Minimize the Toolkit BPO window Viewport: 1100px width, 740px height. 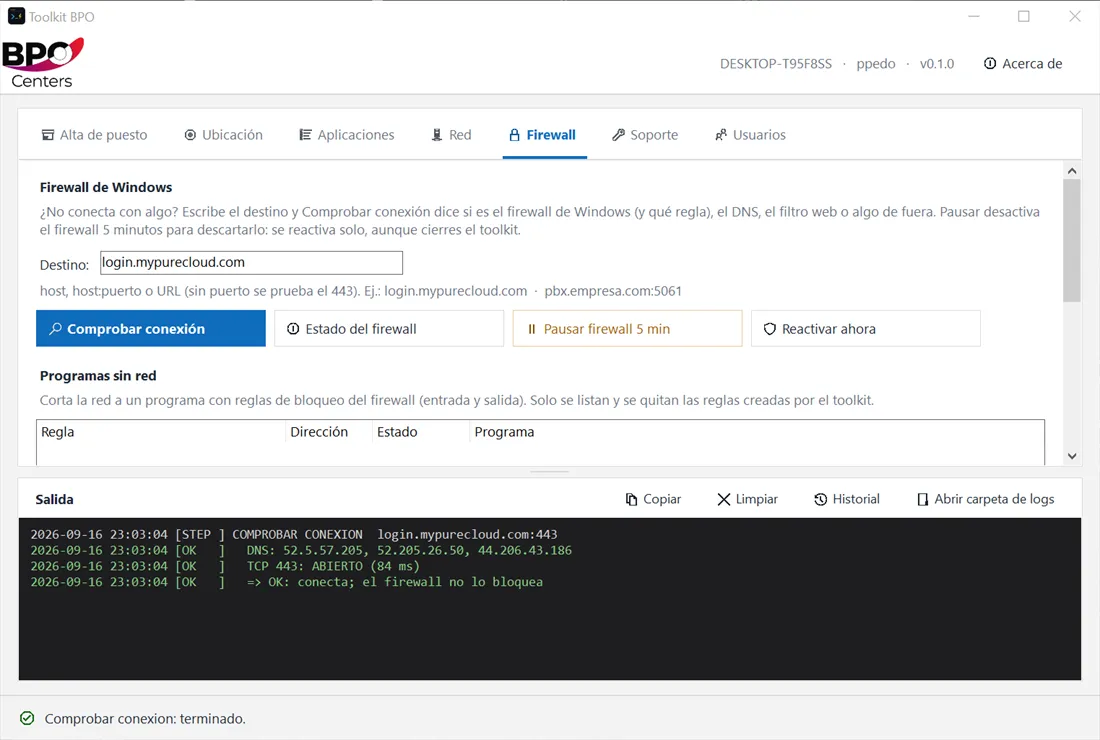pyautogui.click(x=974, y=16)
